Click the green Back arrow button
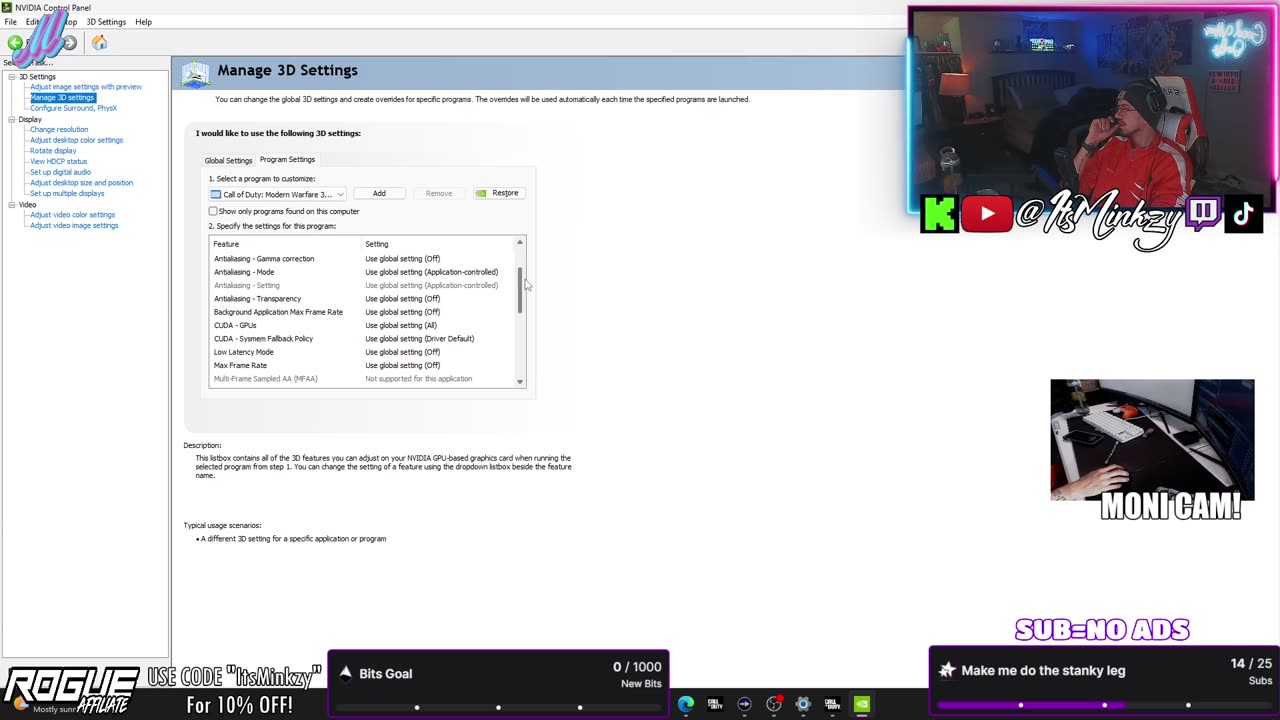Screen dimensions: 1280x720 tap(15, 43)
